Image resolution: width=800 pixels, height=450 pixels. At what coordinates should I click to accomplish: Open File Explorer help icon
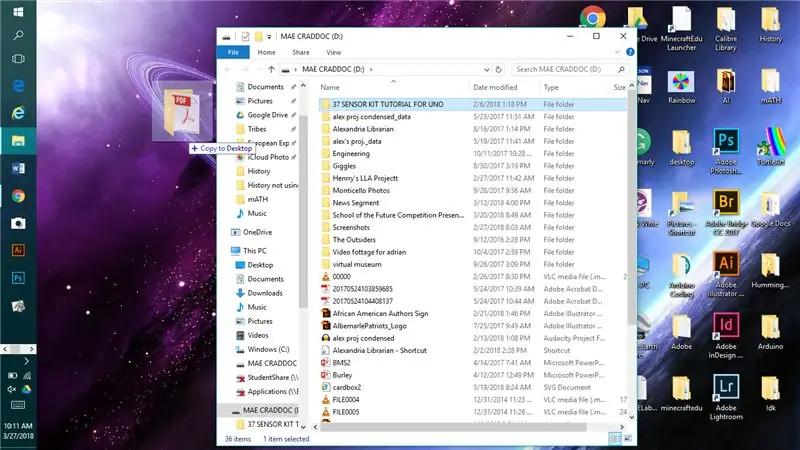coord(630,52)
